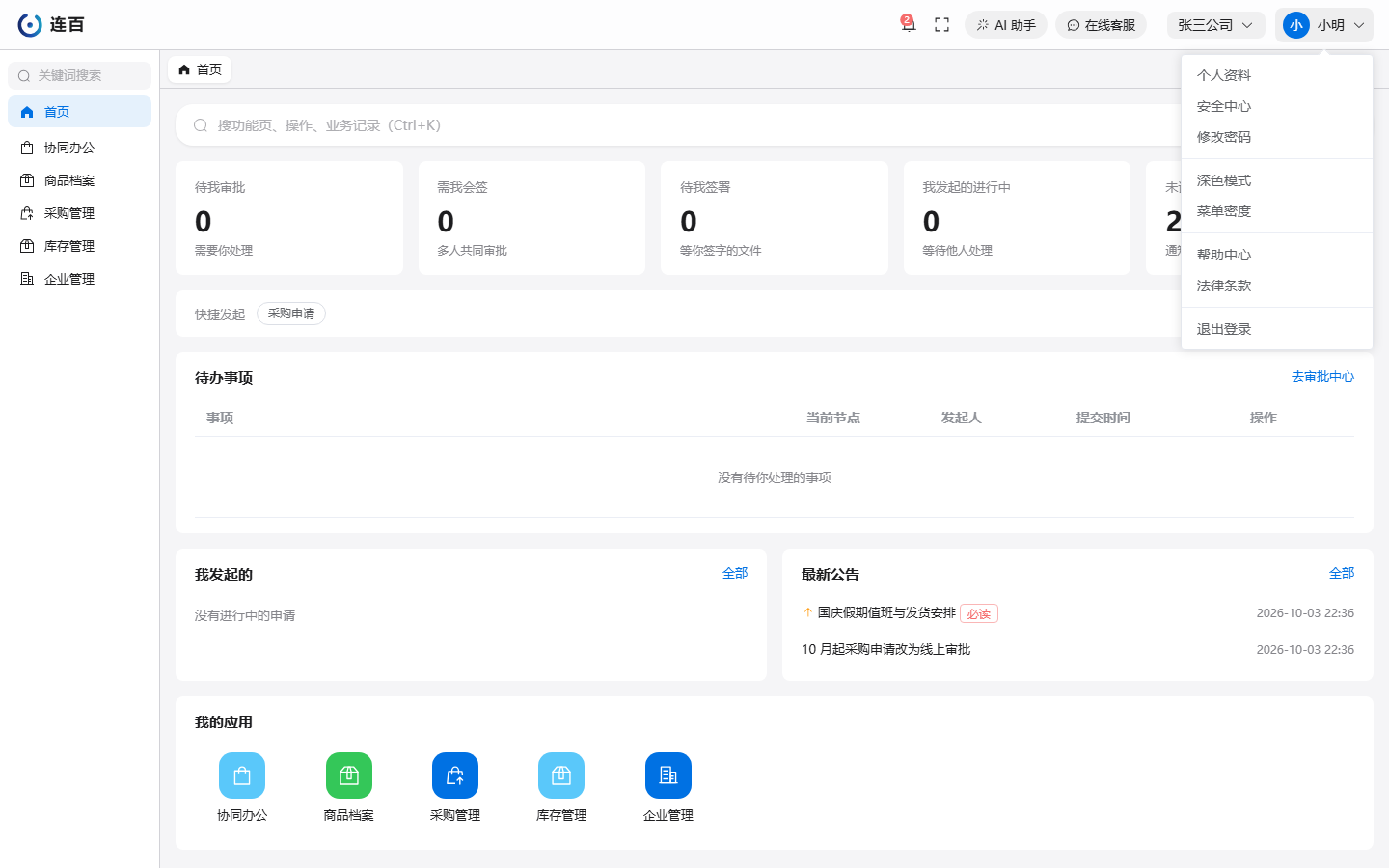Viewport: 1389px width, 868px height.
Task: Expand the 张三公司 company dropdown
Action: (1215, 25)
